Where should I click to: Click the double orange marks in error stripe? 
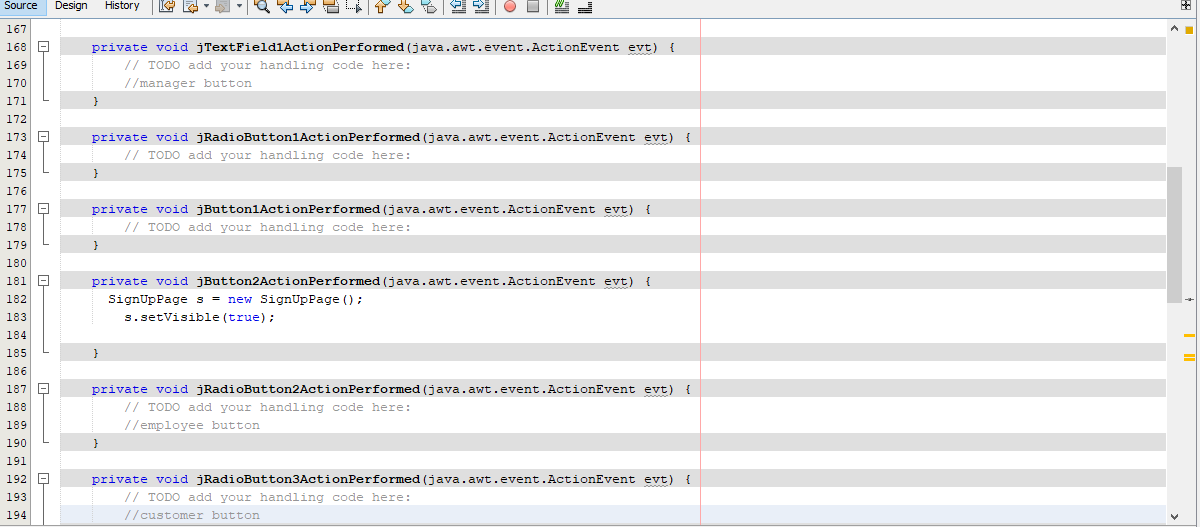point(1190,357)
